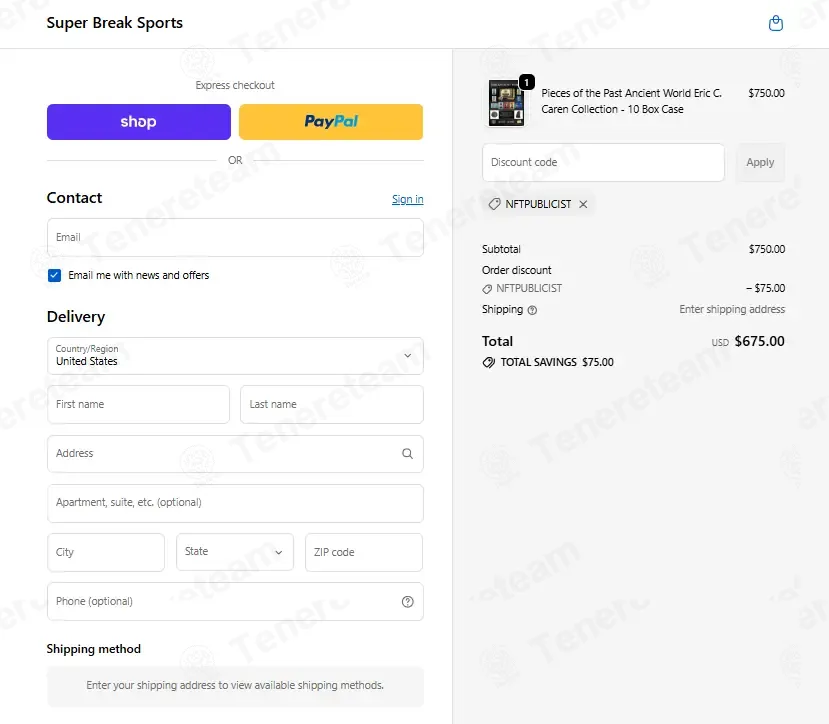The width and height of the screenshot is (829, 724).
Task: Click the Enter shipping address text
Action: click(732, 309)
